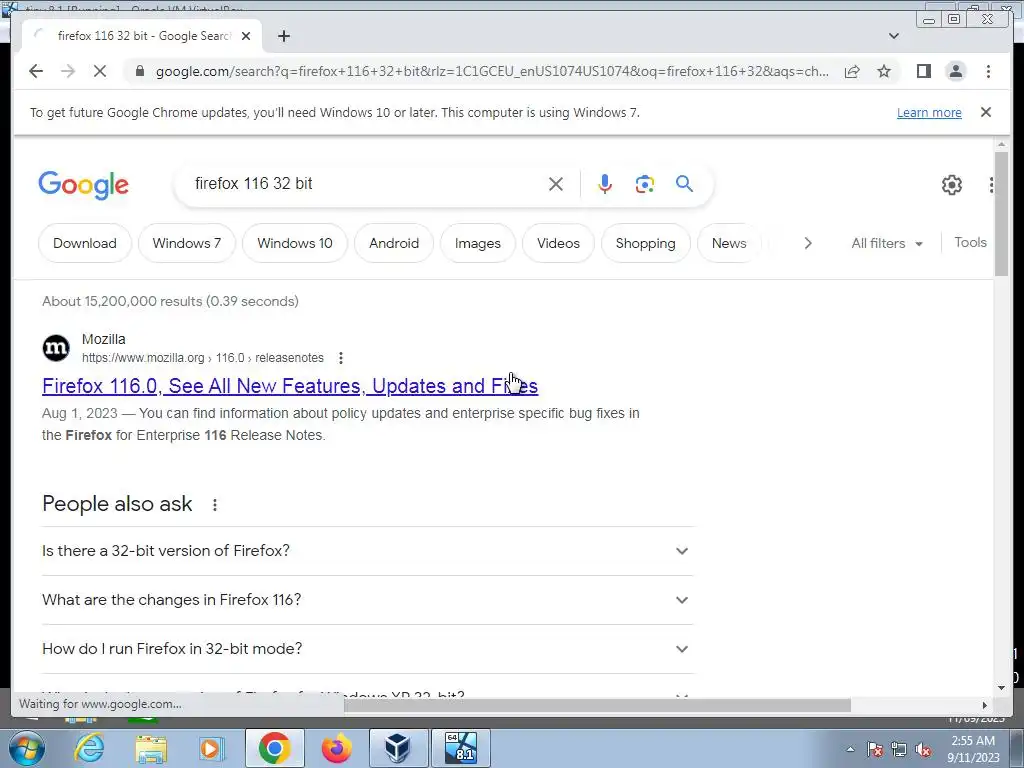Clear the search box text

(556, 184)
